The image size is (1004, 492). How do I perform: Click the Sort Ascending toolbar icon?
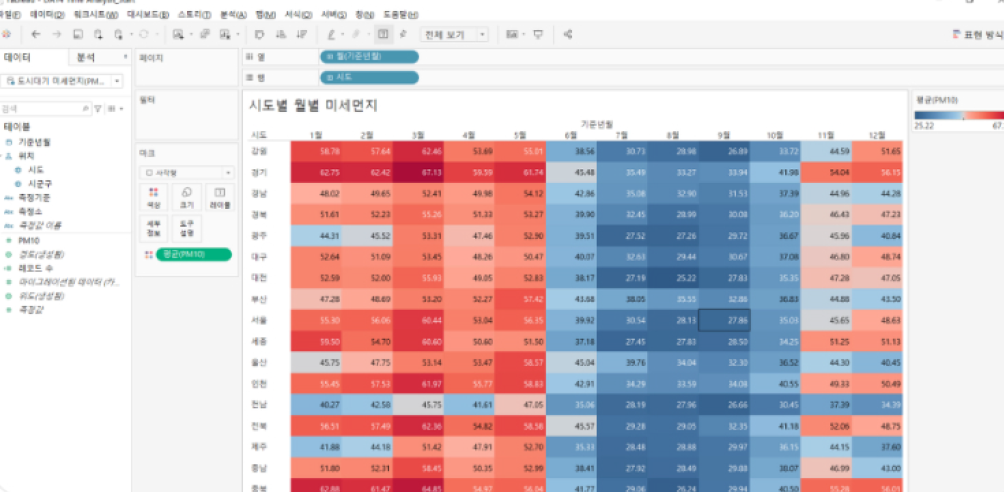point(280,35)
